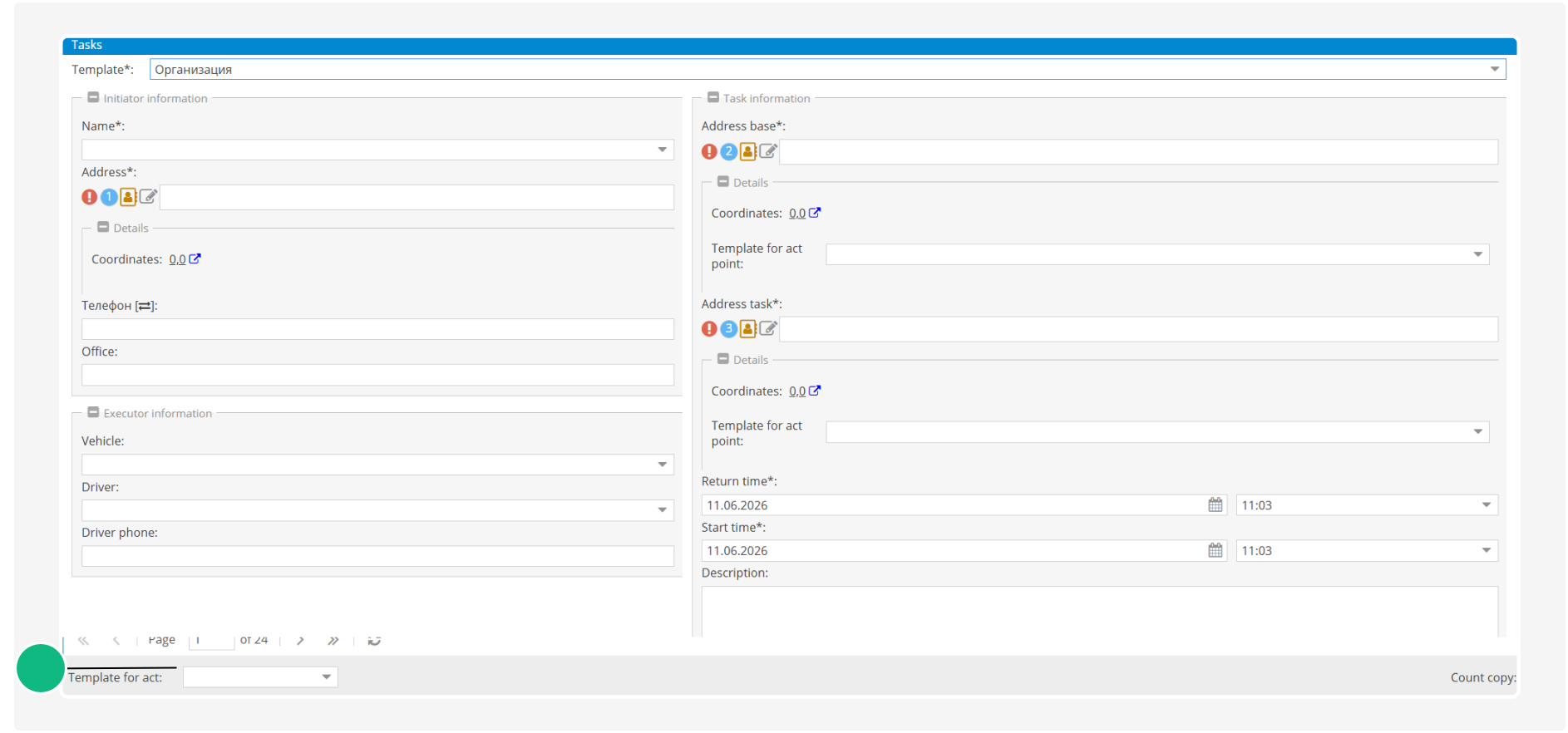Collapse the Task information section

click(x=713, y=97)
